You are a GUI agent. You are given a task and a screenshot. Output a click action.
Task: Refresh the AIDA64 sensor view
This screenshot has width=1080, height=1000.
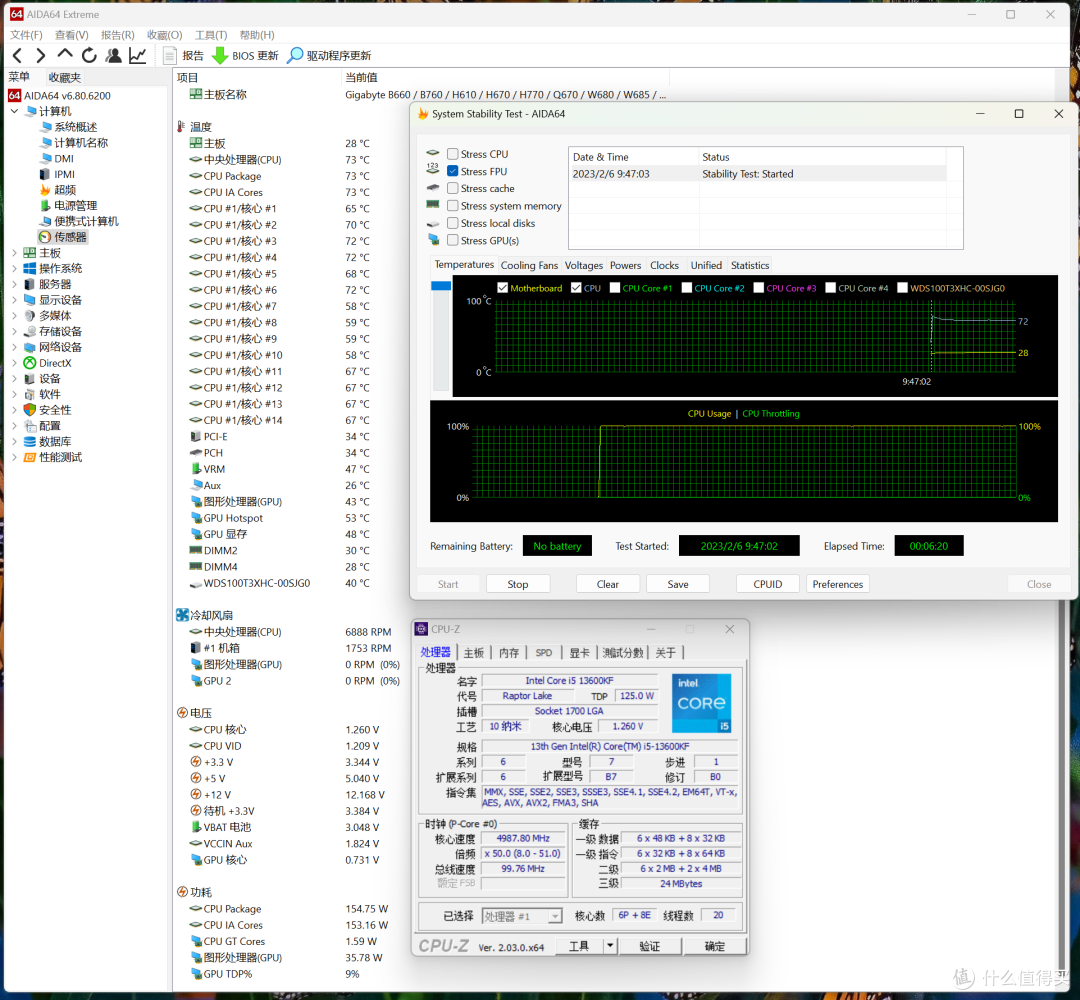(90, 55)
